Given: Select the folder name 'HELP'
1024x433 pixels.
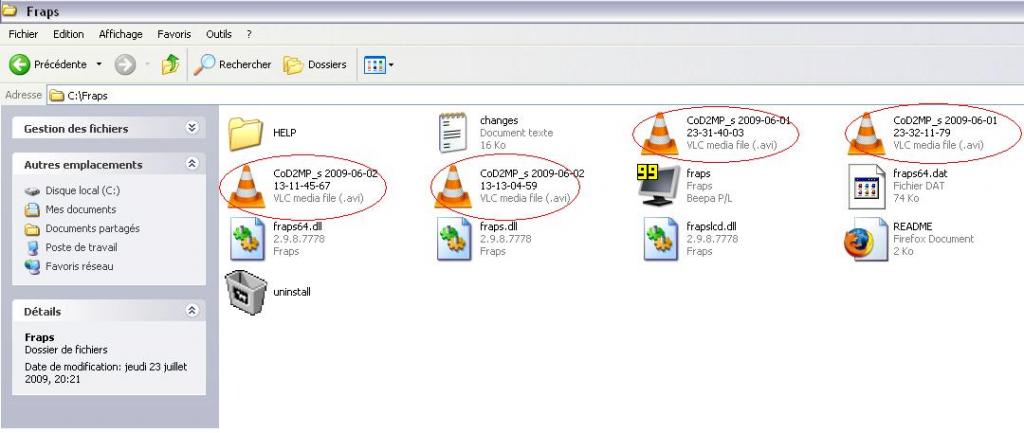Looking at the screenshot, I should pos(285,133).
